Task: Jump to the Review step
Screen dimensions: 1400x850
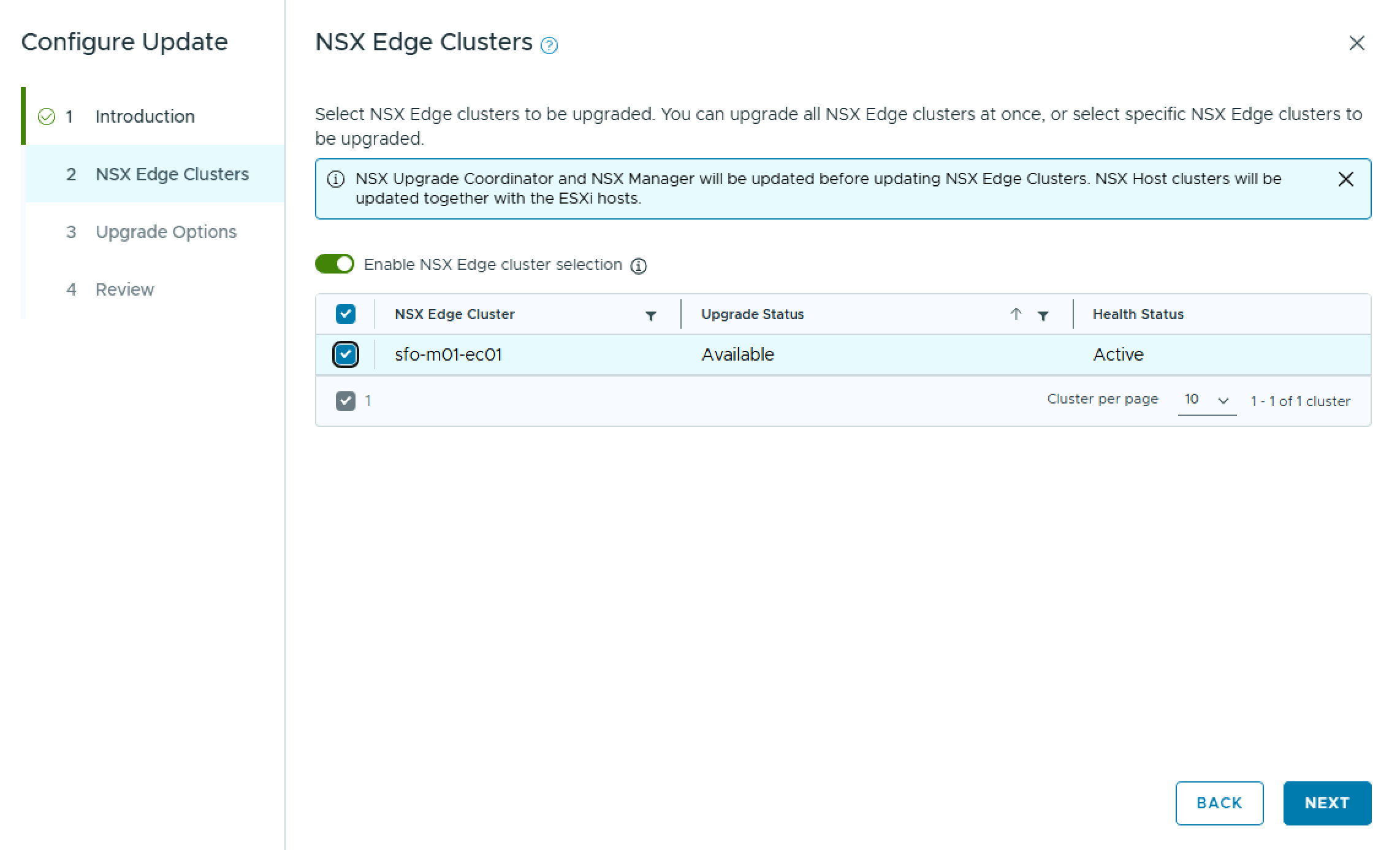Action: pos(124,289)
